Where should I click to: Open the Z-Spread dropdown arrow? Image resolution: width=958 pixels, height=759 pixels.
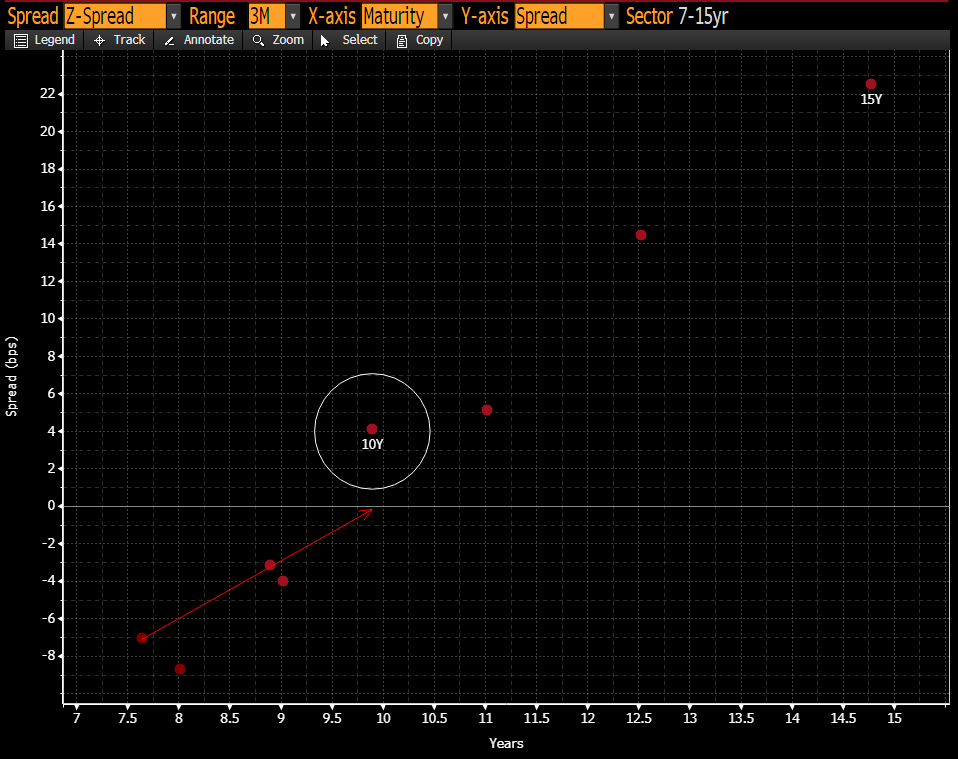(174, 16)
